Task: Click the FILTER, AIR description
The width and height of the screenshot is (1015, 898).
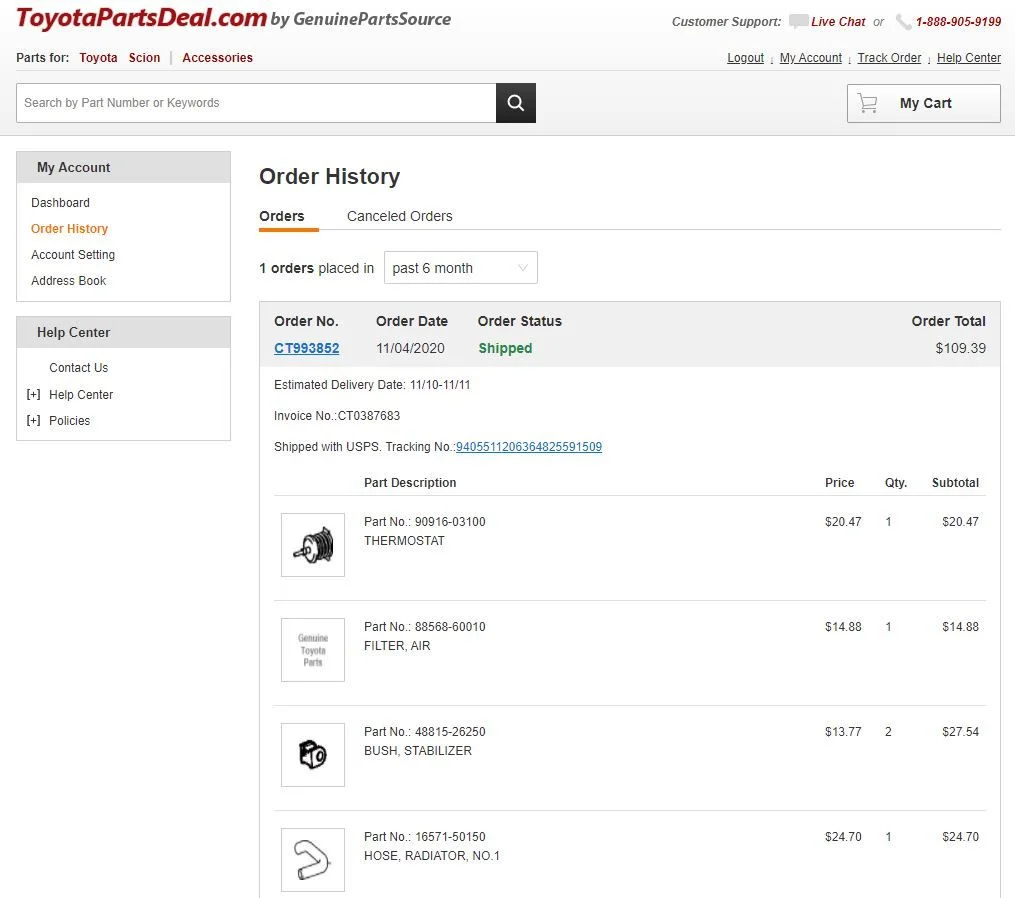Action: 397,645
